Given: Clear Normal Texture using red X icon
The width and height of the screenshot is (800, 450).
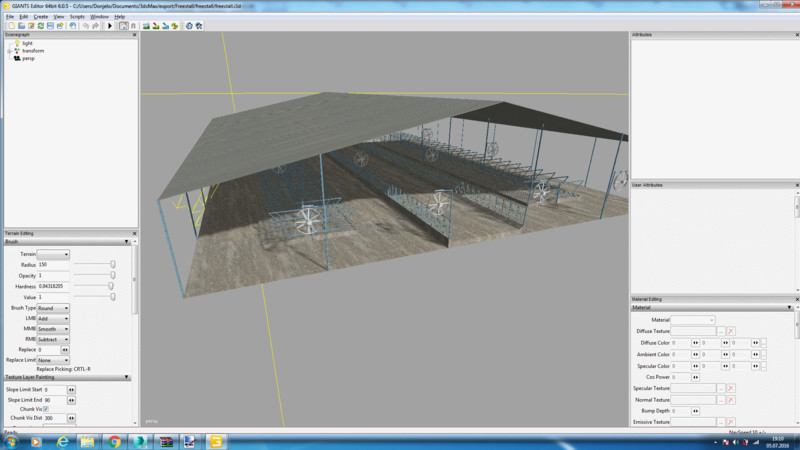Looking at the screenshot, I should click(731, 399).
